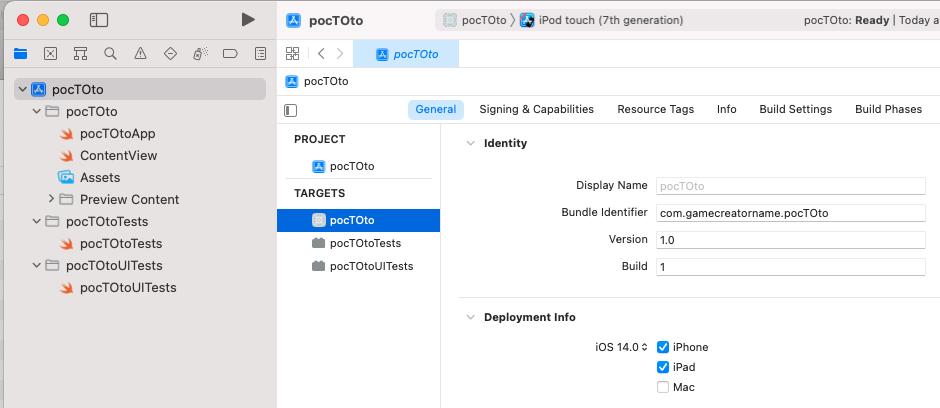Image resolution: width=940 pixels, height=408 pixels.
Task: Run the project with the Play button
Action: (x=248, y=20)
